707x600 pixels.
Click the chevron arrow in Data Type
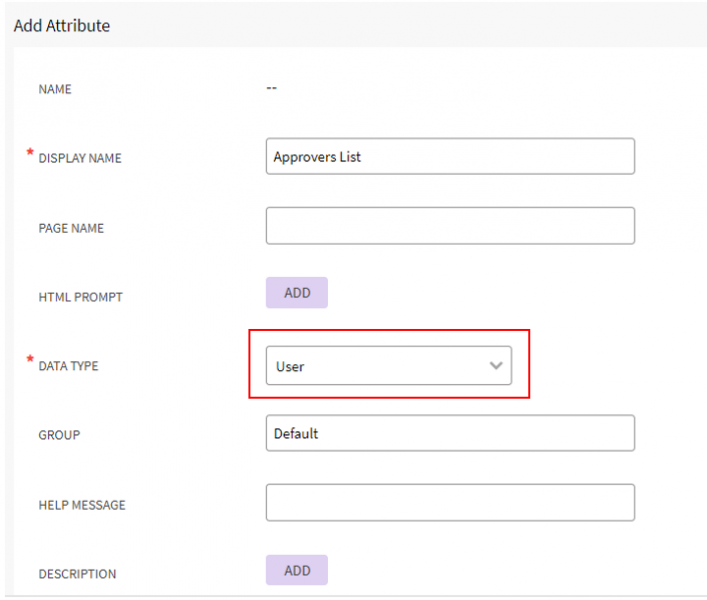pyautogui.click(x=496, y=366)
